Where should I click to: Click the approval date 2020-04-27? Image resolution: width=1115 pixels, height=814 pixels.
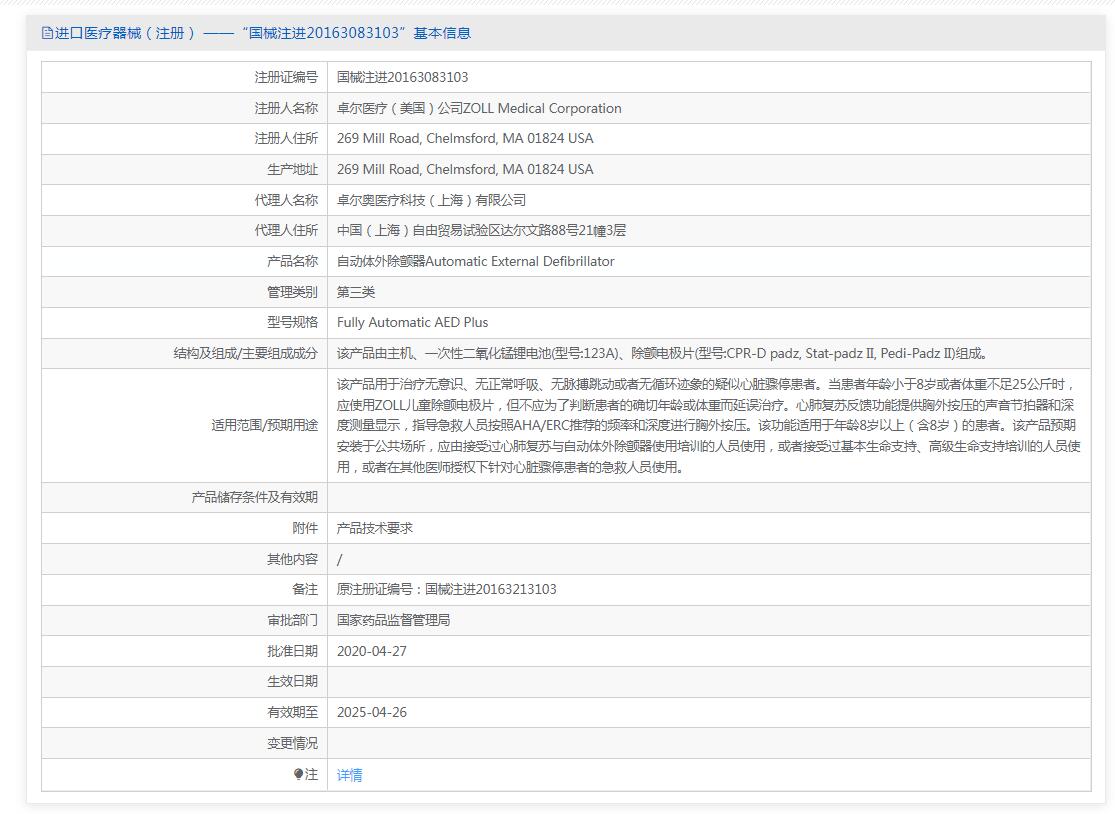click(x=372, y=650)
